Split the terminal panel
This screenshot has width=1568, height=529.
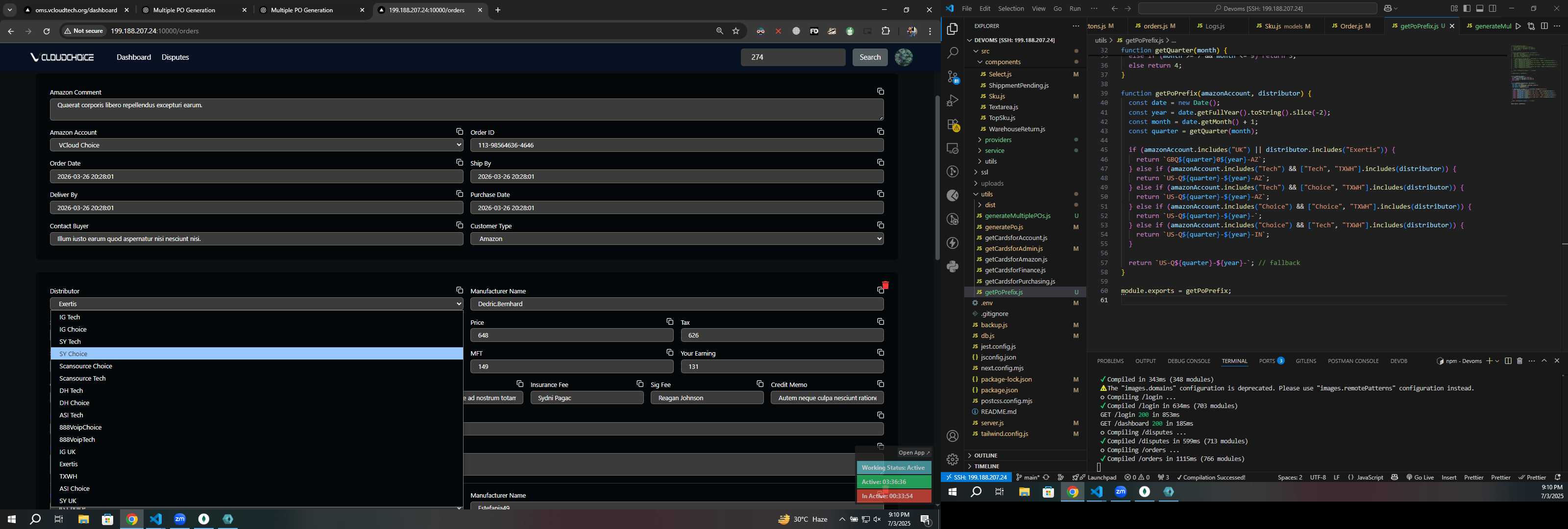pyautogui.click(x=1508, y=361)
